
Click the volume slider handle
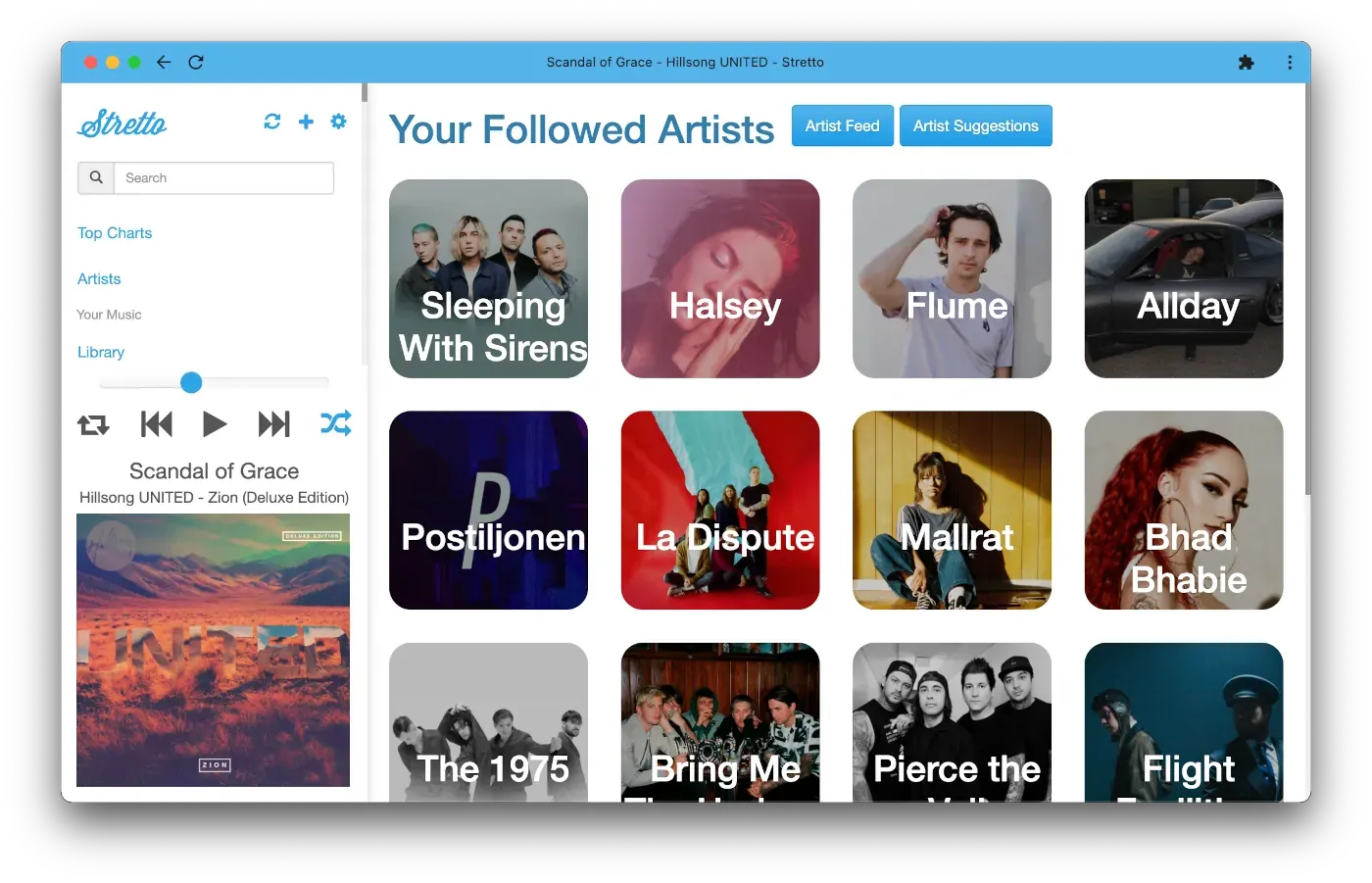click(192, 382)
